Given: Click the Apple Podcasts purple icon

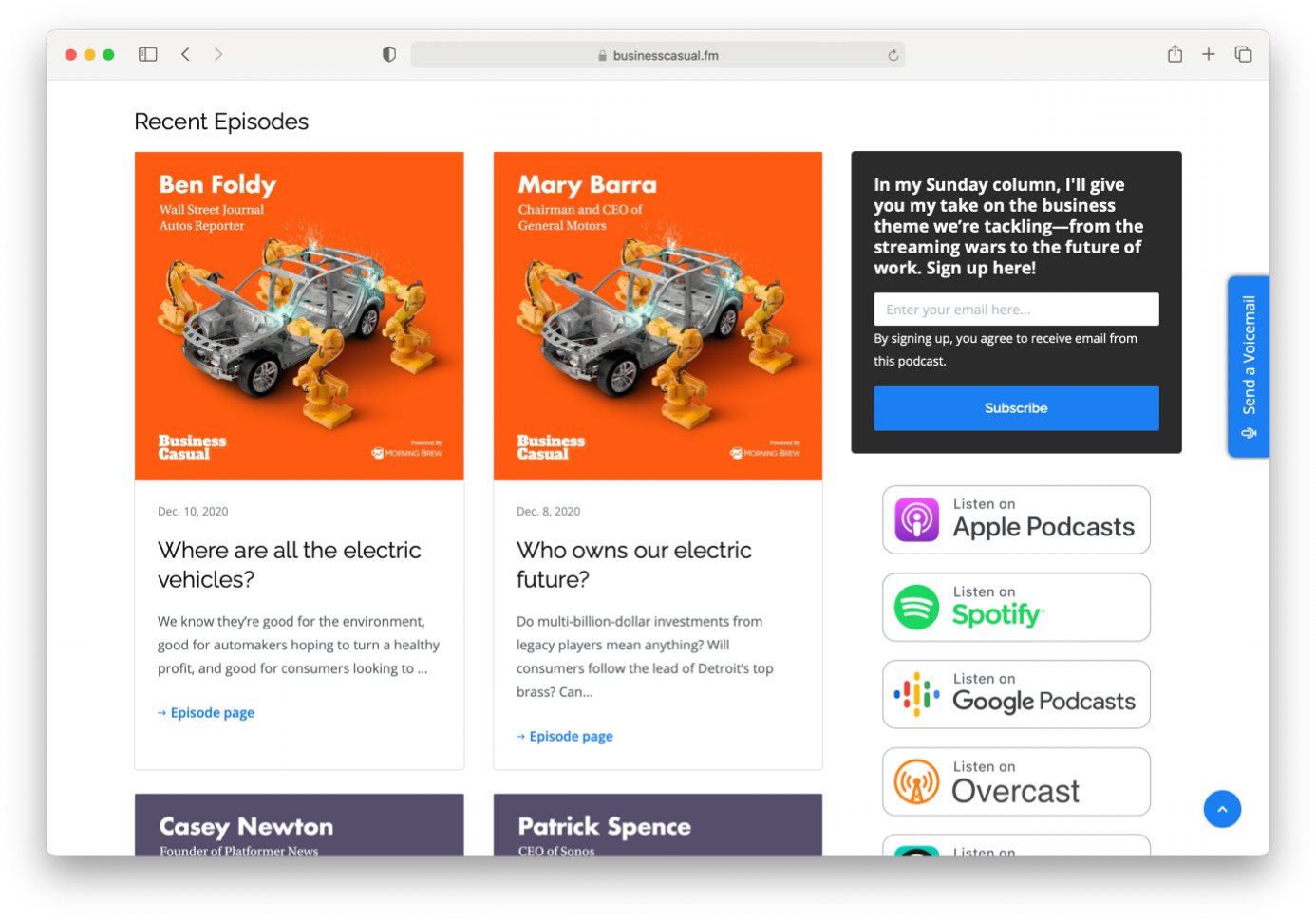Looking at the screenshot, I should point(917,519).
